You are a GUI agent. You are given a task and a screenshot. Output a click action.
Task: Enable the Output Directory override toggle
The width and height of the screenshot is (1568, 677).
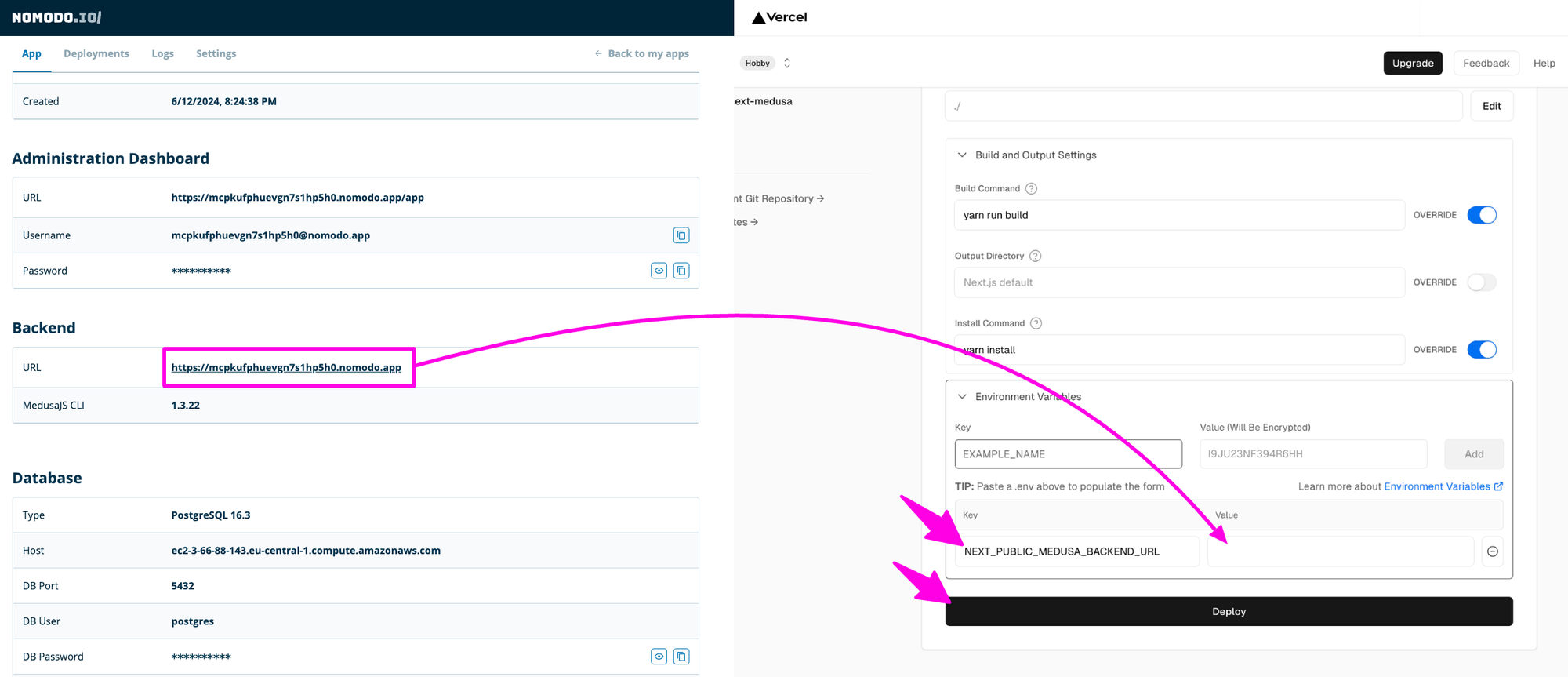click(x=1482, y=282)
